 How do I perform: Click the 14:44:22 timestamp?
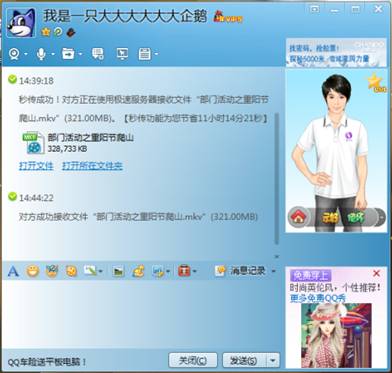[36, 198]
